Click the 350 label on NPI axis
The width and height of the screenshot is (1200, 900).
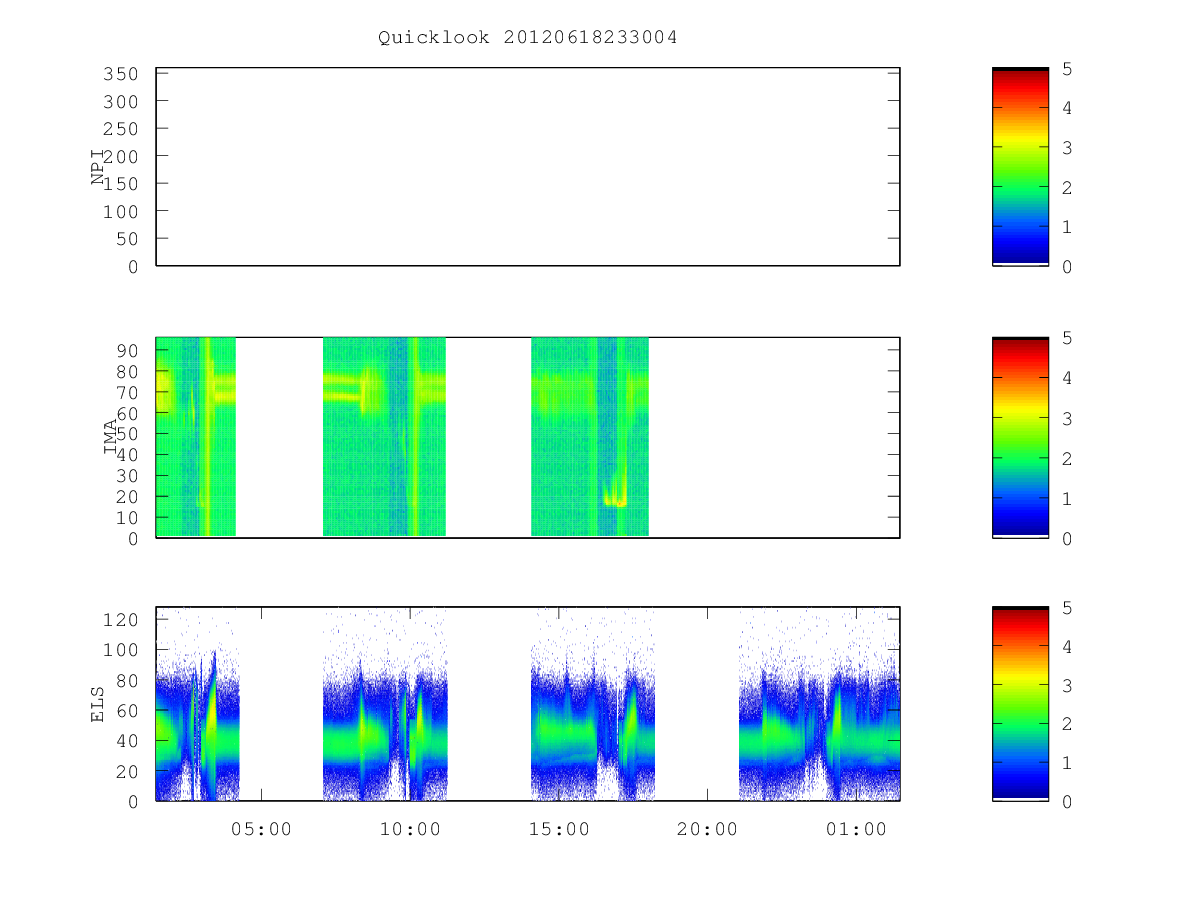coord(122,74)
